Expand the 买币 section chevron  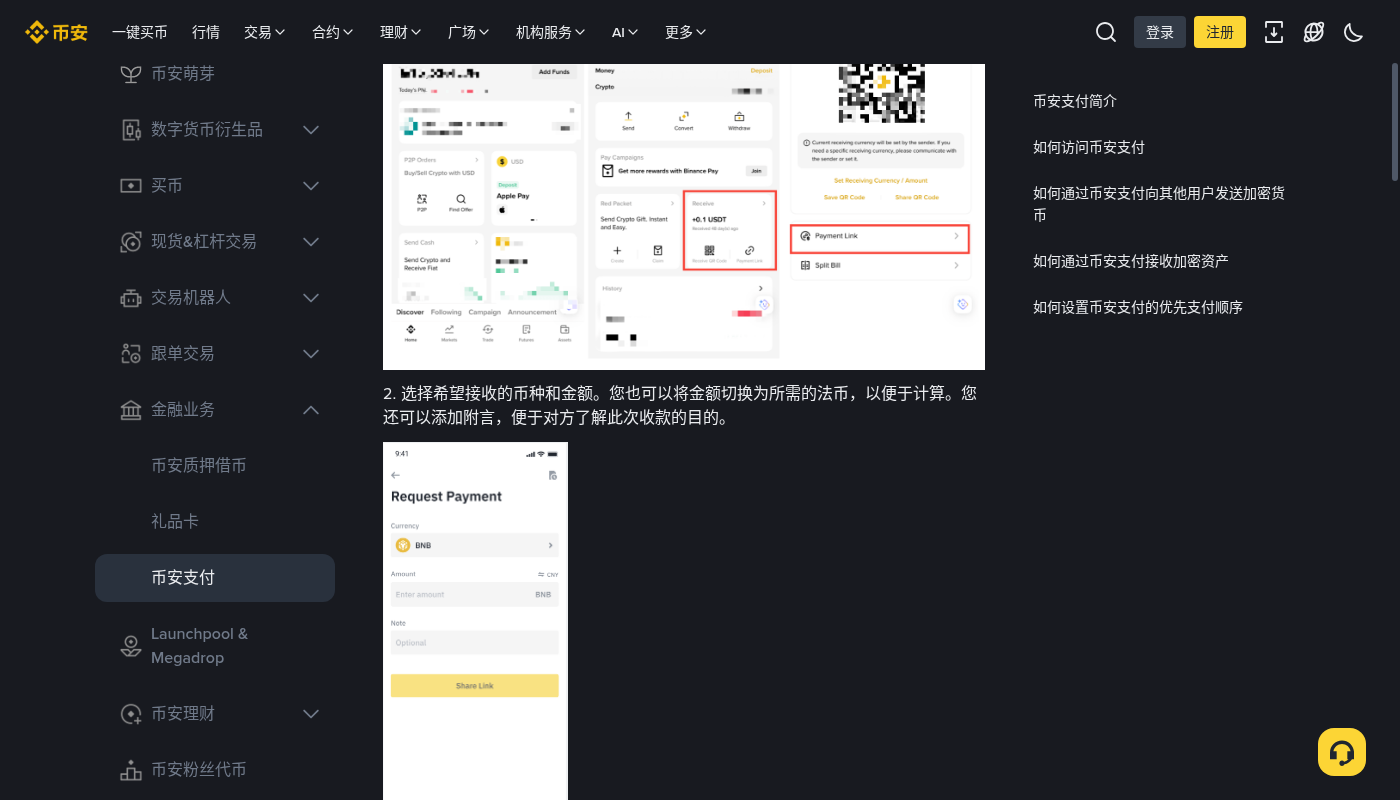(311, 186)
